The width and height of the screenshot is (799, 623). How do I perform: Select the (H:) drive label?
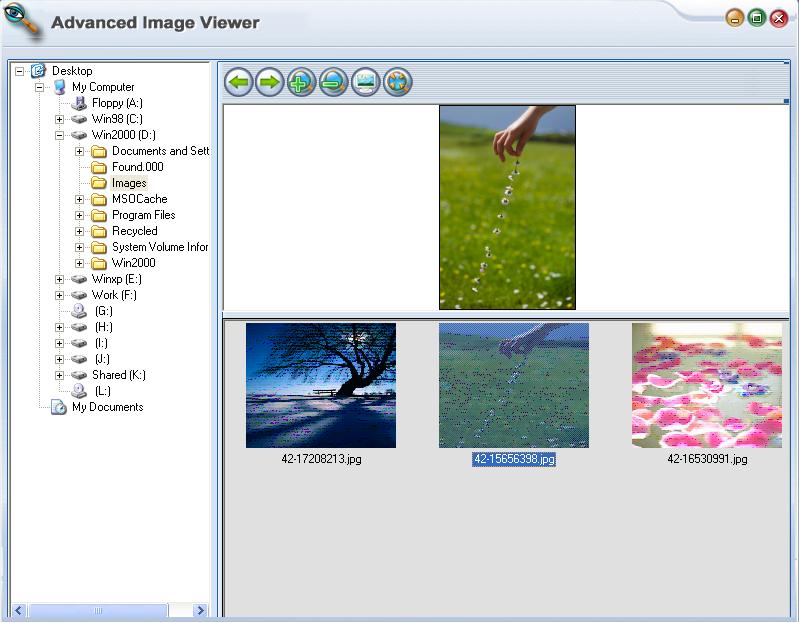(x=103, y=327)
